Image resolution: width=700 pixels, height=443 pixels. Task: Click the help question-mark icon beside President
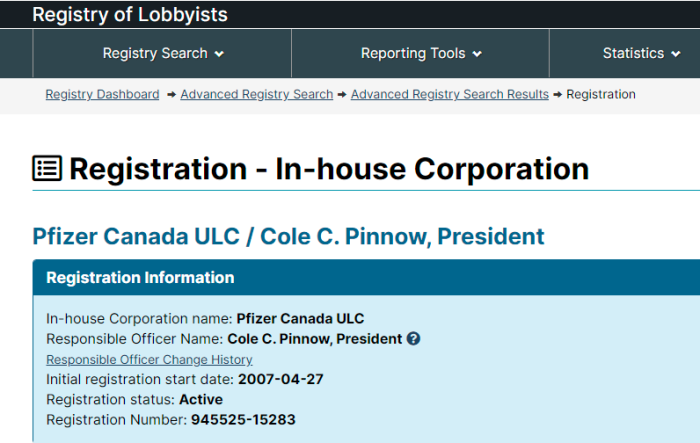click(413, 339)
